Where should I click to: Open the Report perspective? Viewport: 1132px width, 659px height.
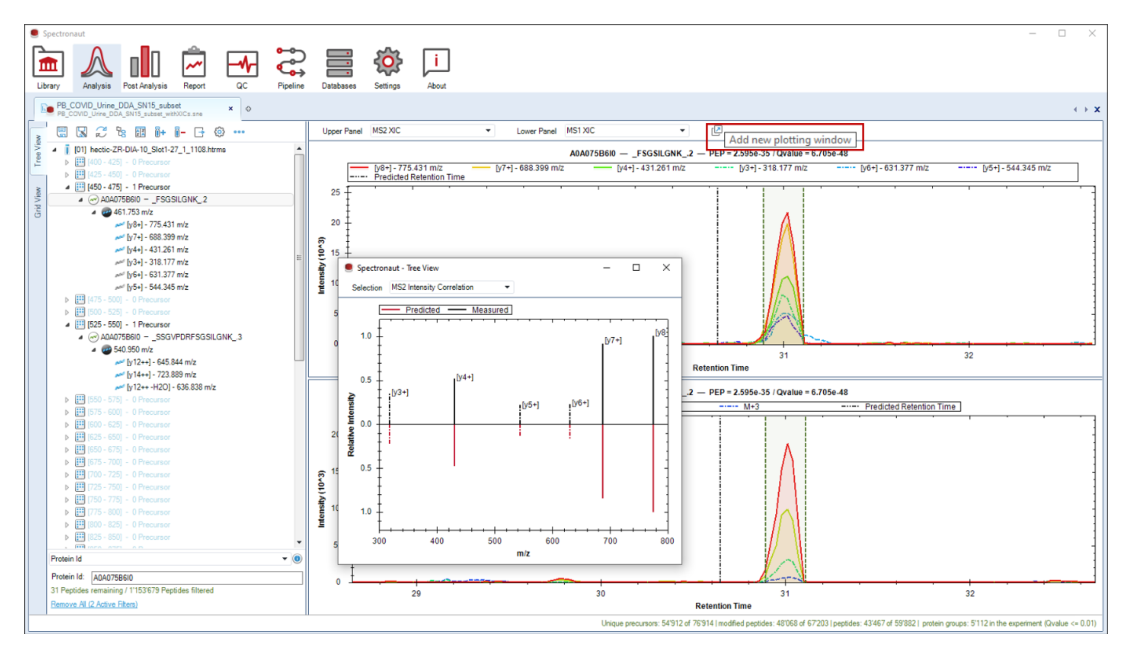(193, 68)
